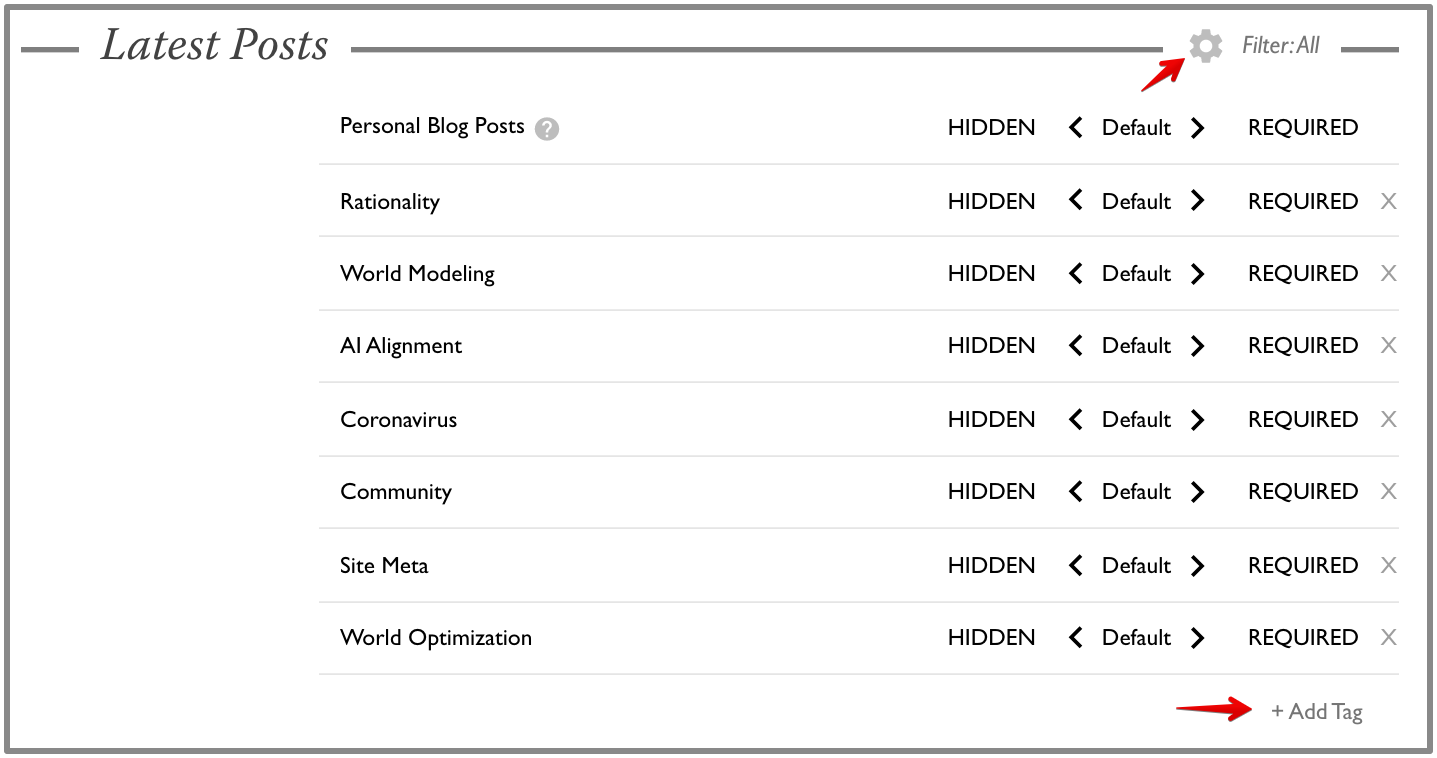Remove the Rationality tag filter
Image resolution: width=1437 pixels, height=758 pixels.
pyautogui.click(x=1388, y=202)
